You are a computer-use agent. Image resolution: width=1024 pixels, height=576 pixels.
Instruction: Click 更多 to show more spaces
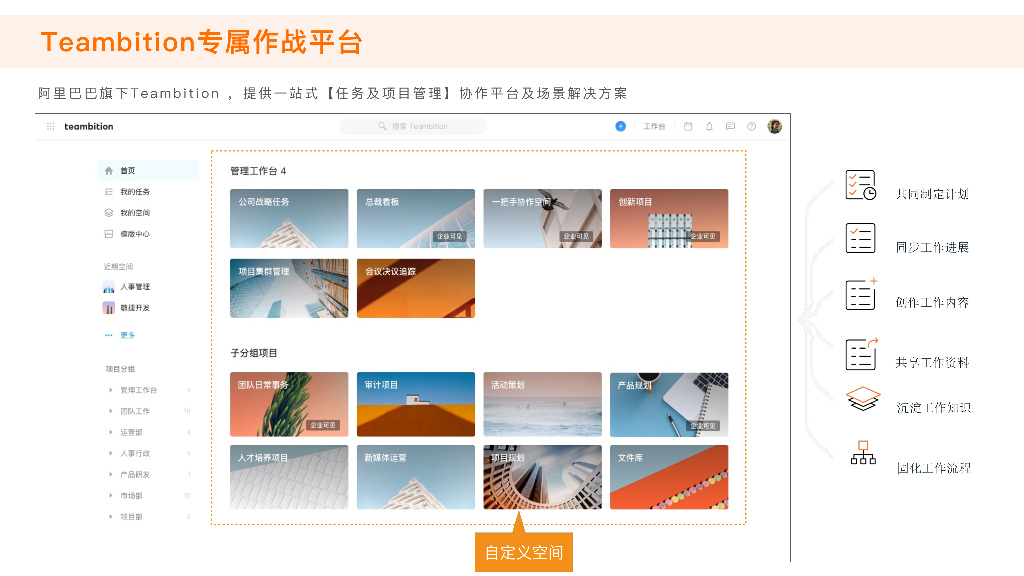(128, 335)
